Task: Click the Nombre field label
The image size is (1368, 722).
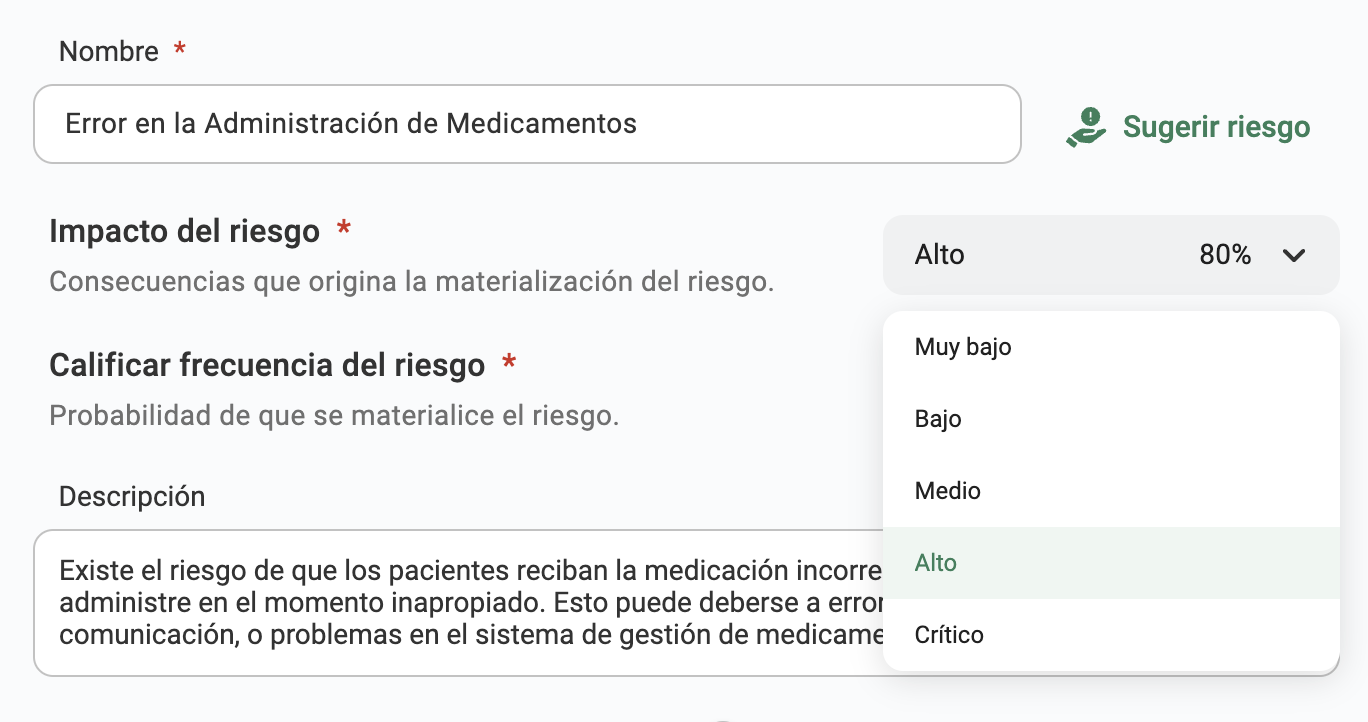Action: pos(109,51)
